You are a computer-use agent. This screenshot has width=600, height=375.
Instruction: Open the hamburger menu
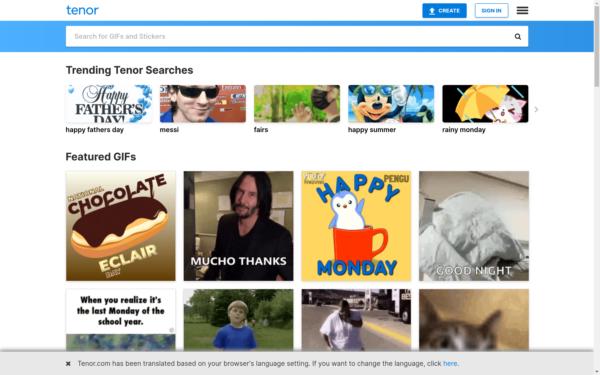522,11
